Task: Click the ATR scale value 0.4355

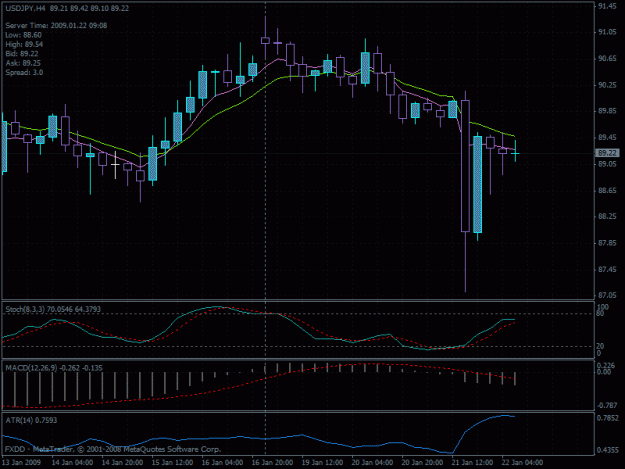Action: pyautogui.click(x=608, y=450)
